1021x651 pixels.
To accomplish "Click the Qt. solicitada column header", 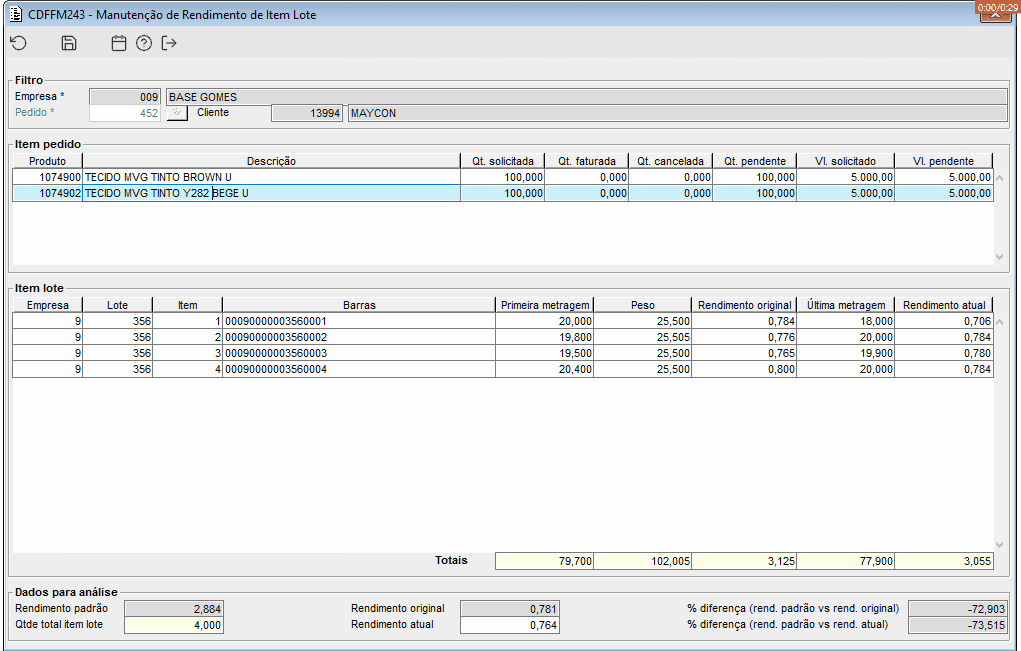I will (x=503, y=161).
